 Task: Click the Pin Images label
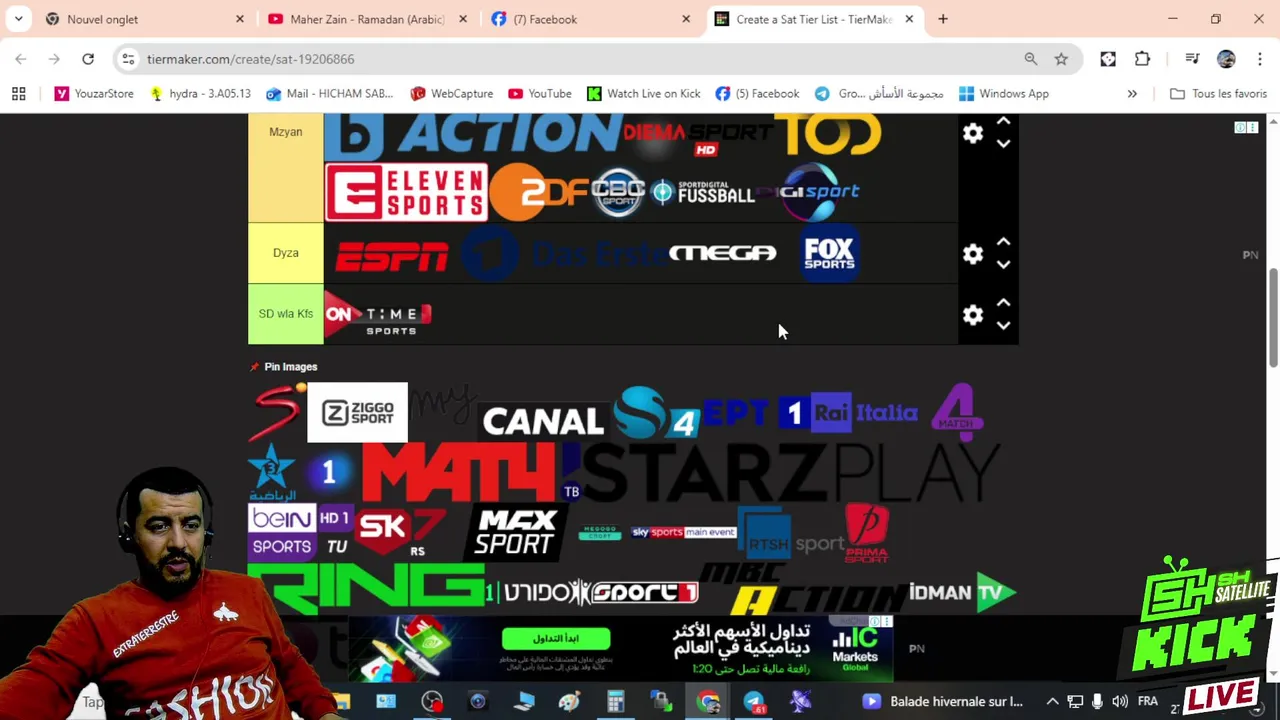pyautogui.click(x=290, y=367)
